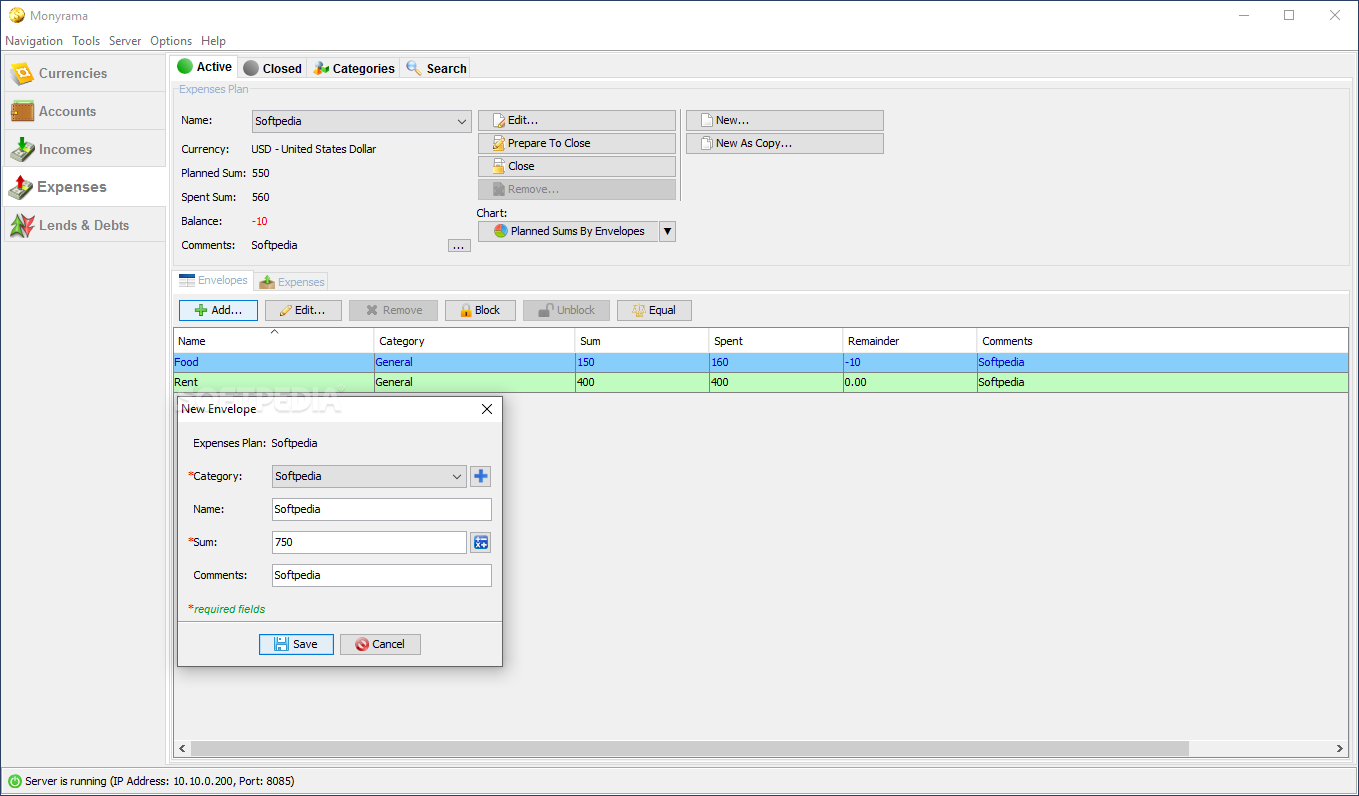Click horizontal scrollbar right arrow

[1340, 748]
